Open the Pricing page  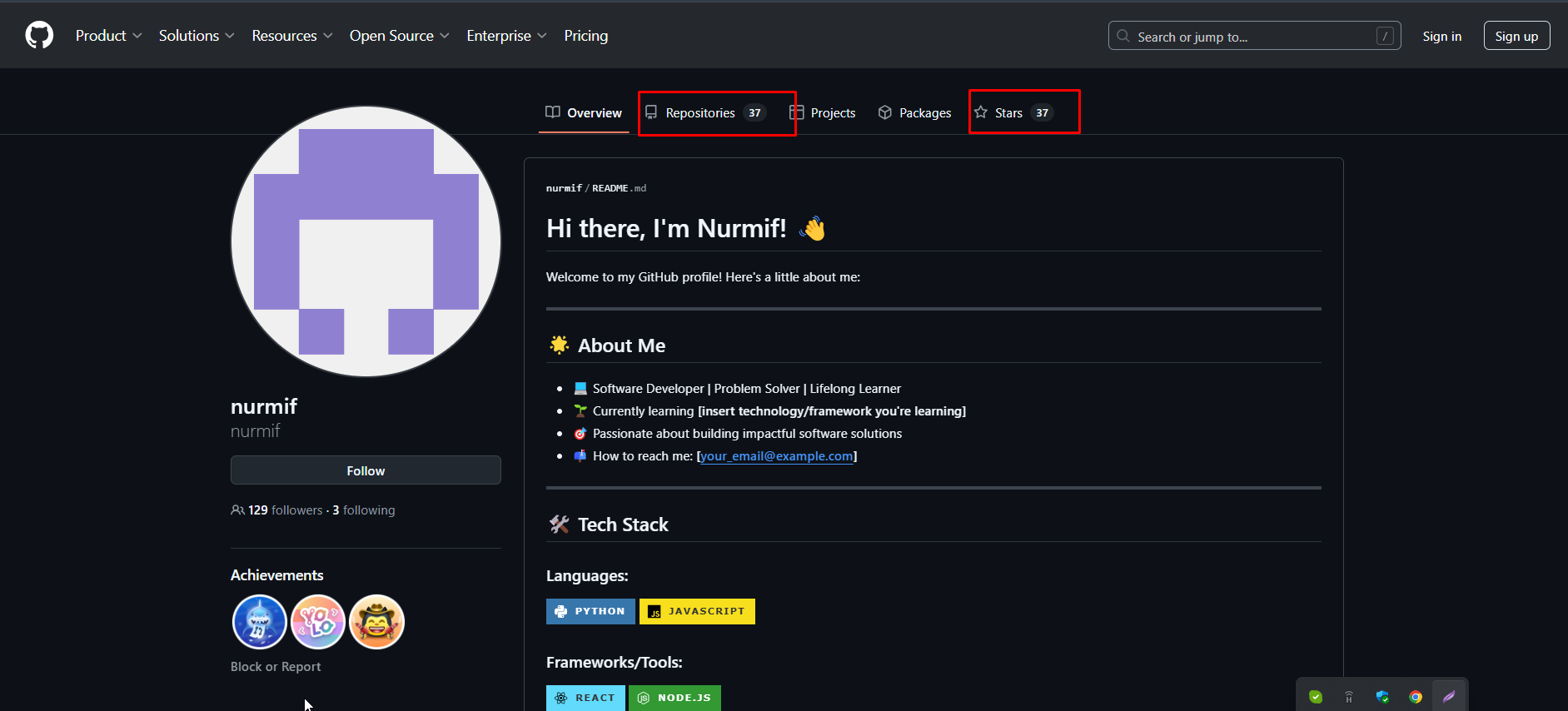(586, 36)
